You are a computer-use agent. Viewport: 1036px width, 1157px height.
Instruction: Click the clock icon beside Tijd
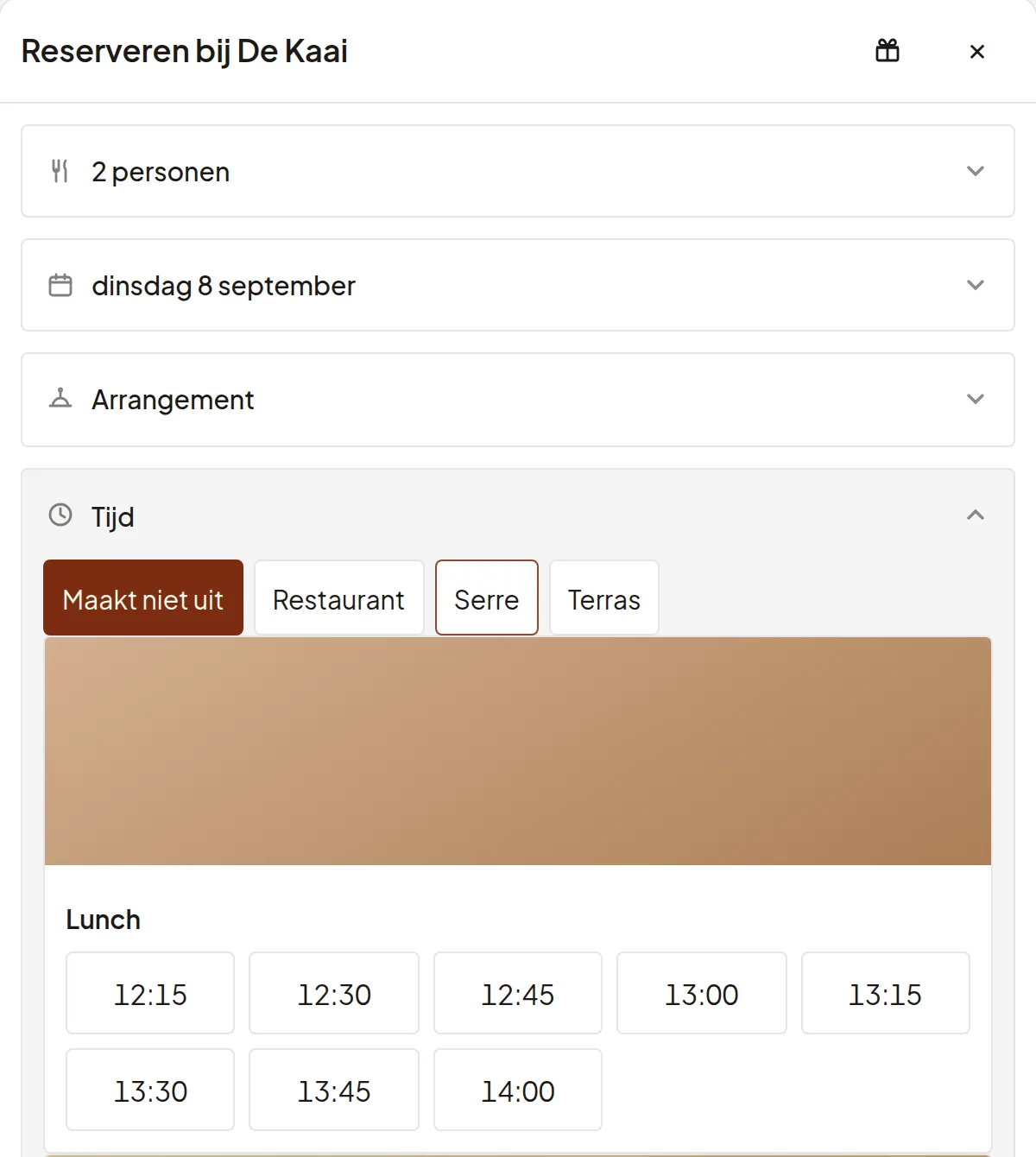[60, 515]
